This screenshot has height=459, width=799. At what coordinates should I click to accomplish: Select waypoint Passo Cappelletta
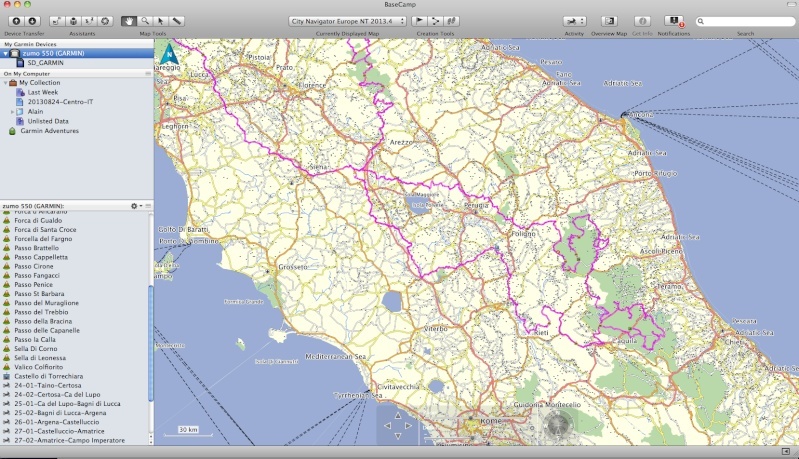(x=41, y=257)
